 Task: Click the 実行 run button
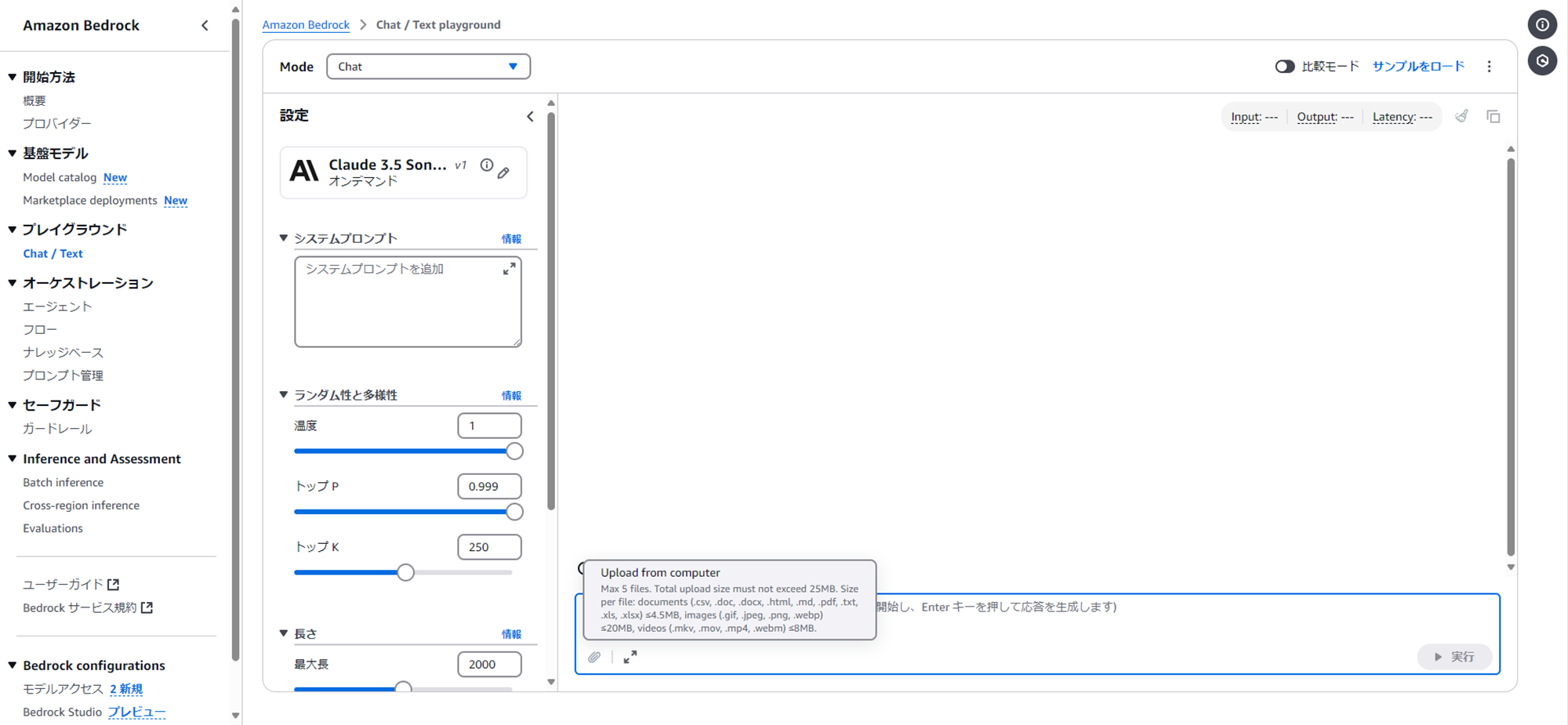tap(1454, 657)
